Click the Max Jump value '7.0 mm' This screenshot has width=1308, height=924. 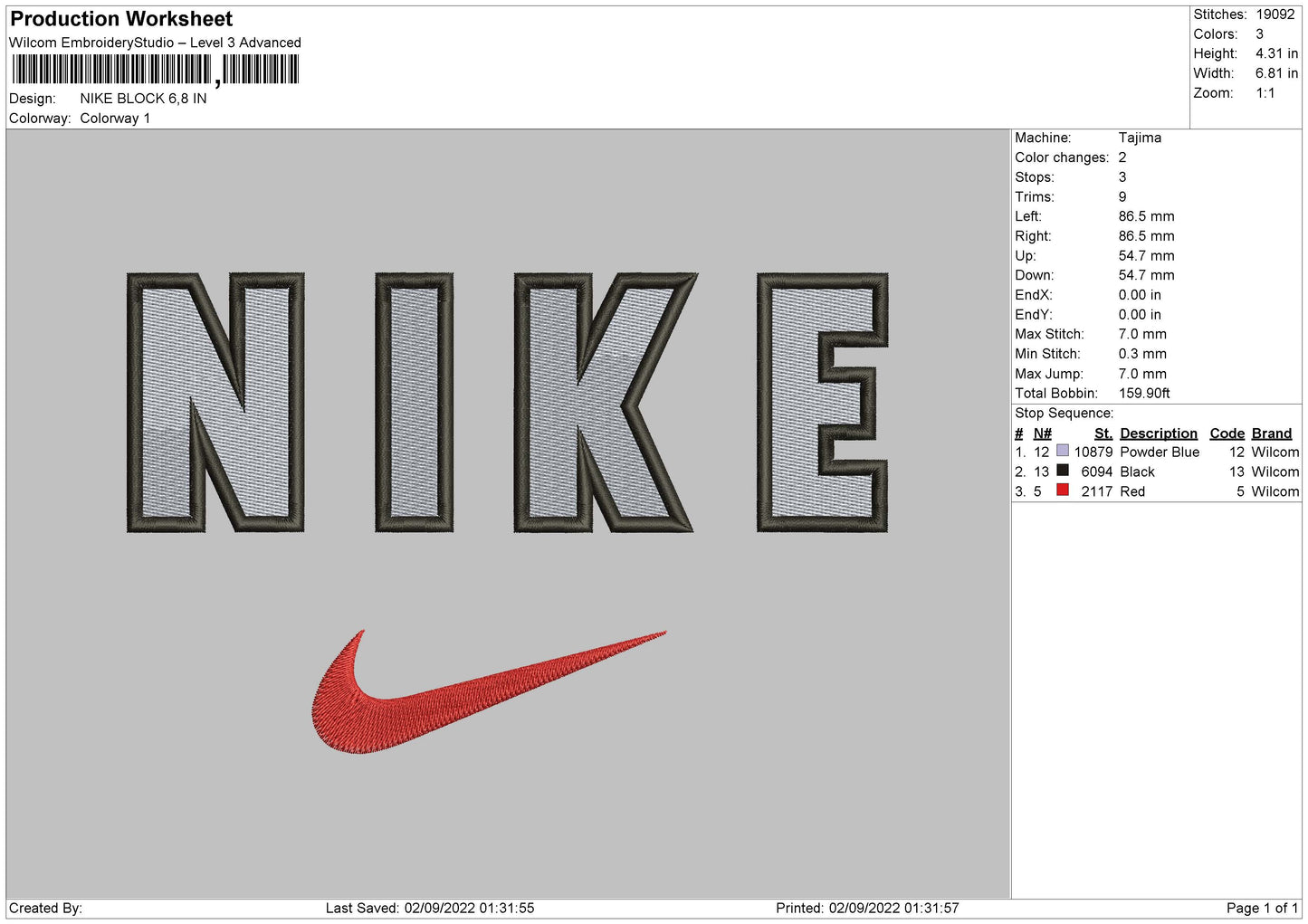[1142, 374]
